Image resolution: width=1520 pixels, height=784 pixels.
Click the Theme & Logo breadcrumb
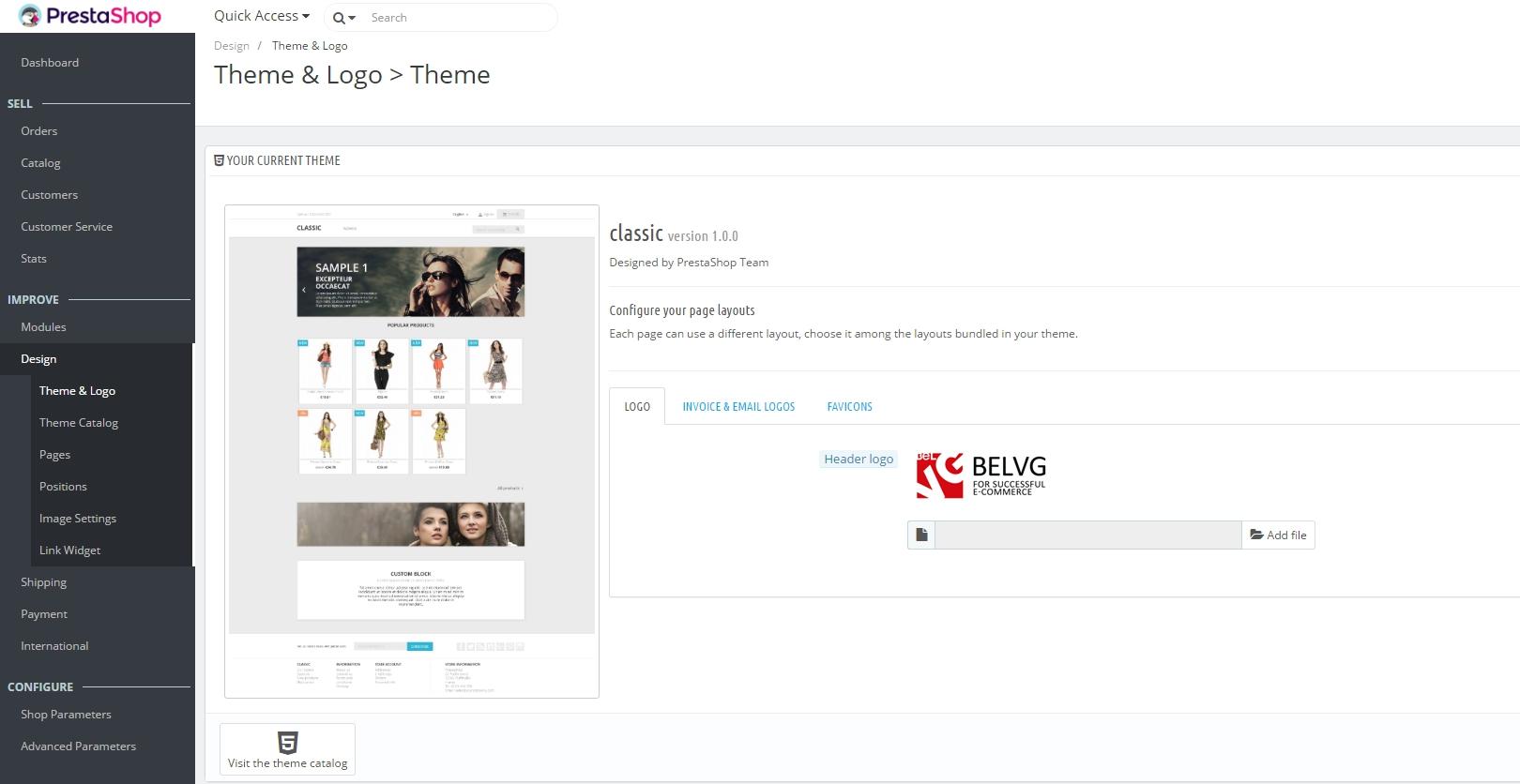[x=310, y=46]
